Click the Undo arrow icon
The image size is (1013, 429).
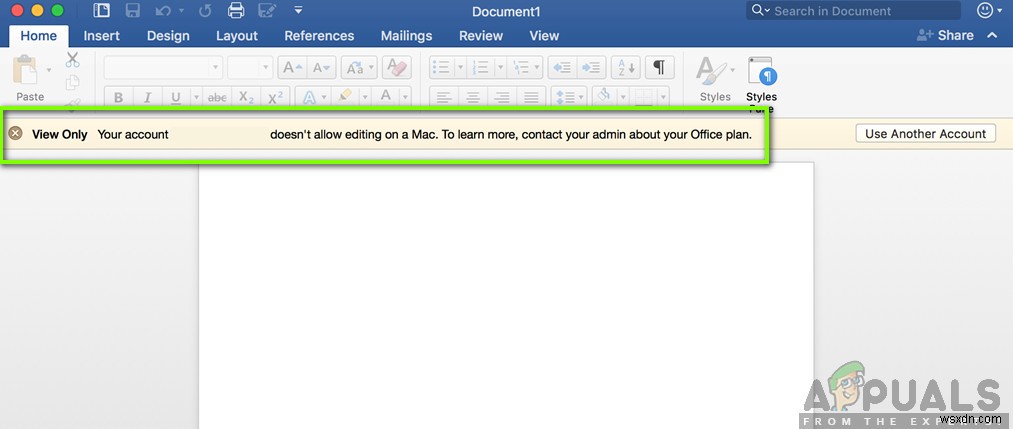pyautogui.click(x=163, y=10)
